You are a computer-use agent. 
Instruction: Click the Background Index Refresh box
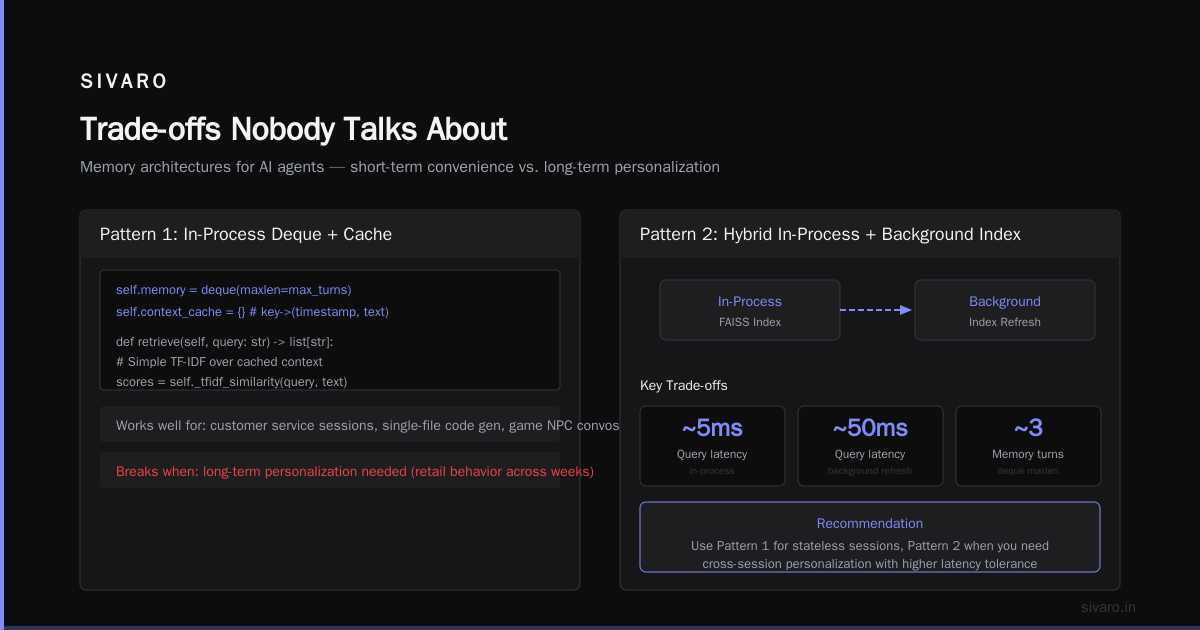[1005, 310]
